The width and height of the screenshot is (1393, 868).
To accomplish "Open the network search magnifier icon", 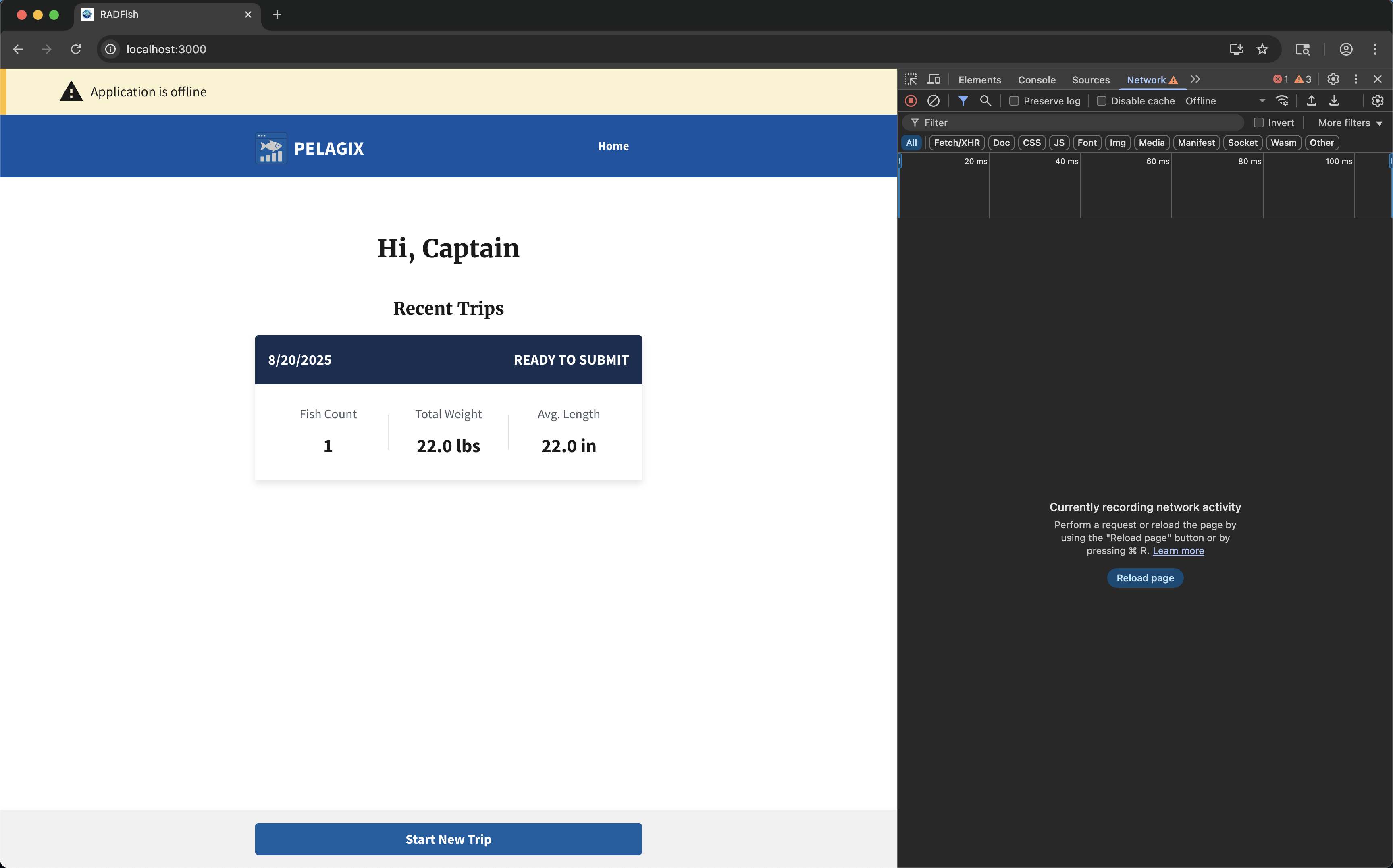I will coord(986,101).
